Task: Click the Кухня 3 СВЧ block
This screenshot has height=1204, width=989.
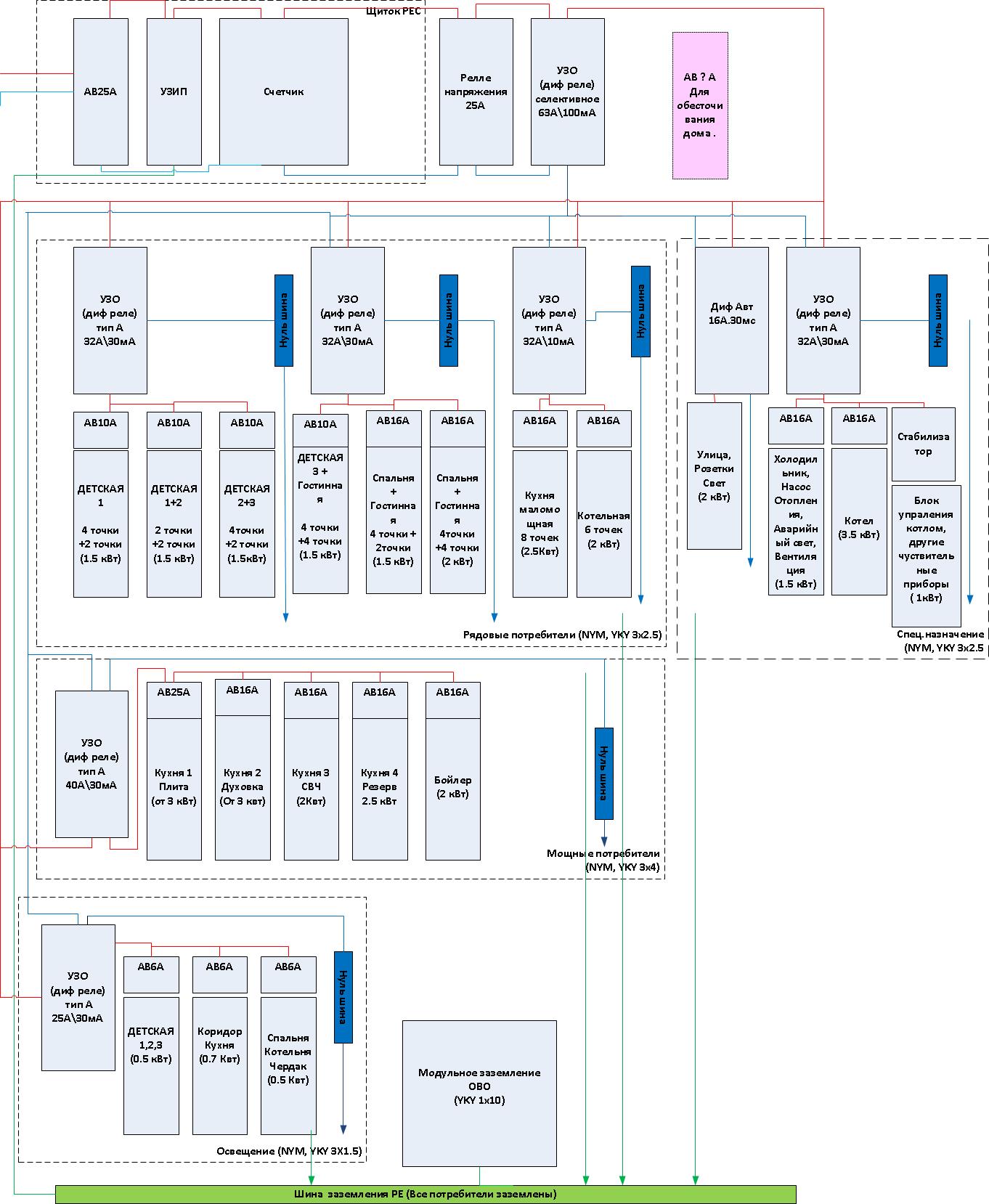Action: (312, 789)
